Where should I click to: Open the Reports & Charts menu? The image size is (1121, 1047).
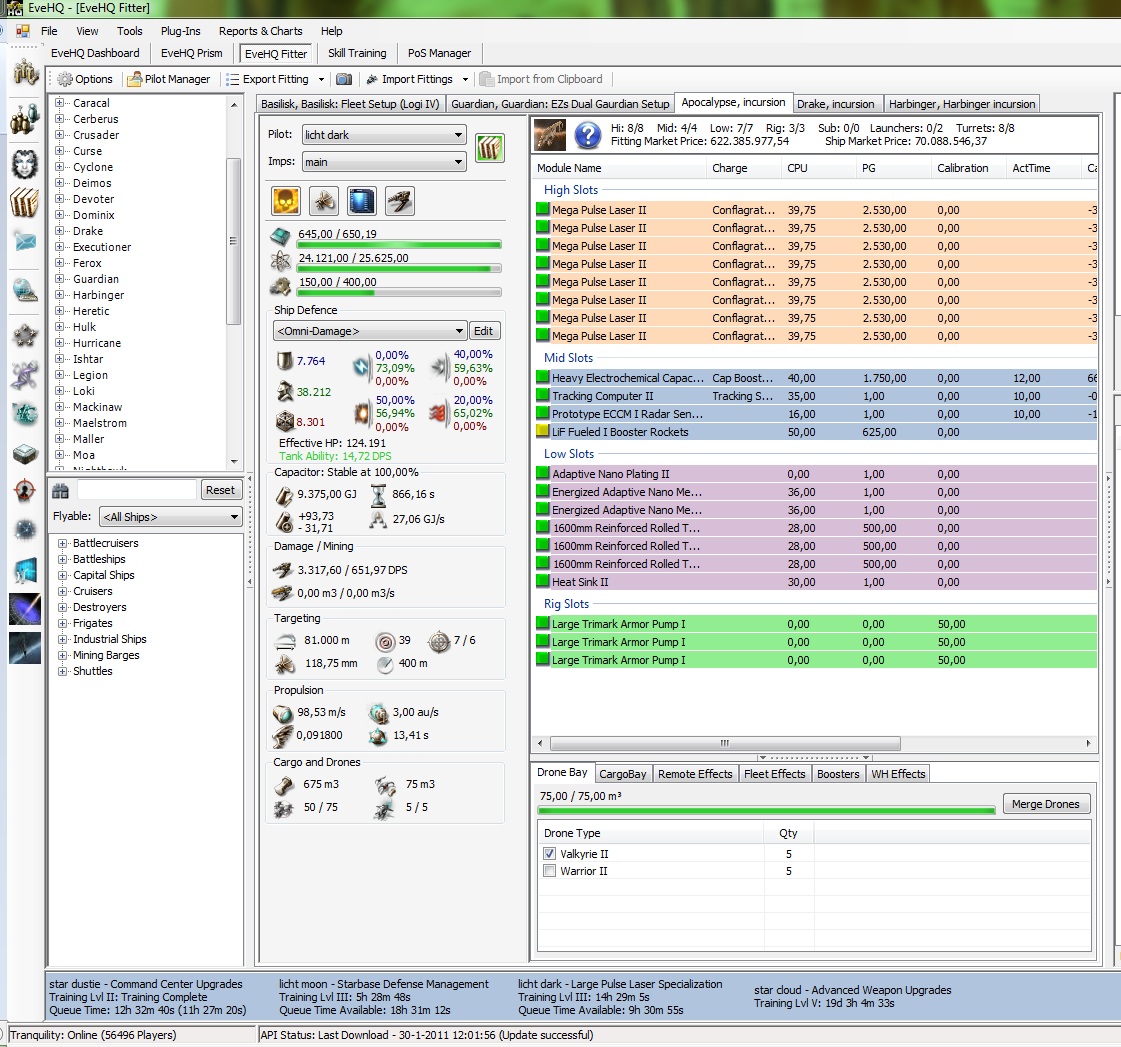point(260,31)
